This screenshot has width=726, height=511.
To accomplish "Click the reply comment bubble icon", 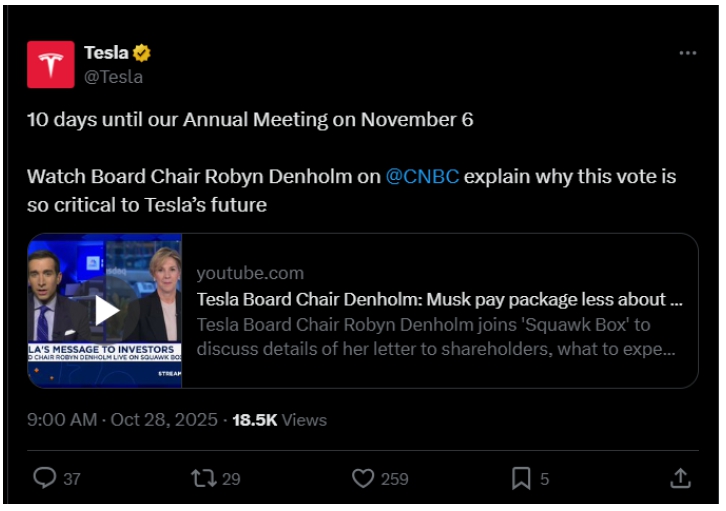I will 44,479.
